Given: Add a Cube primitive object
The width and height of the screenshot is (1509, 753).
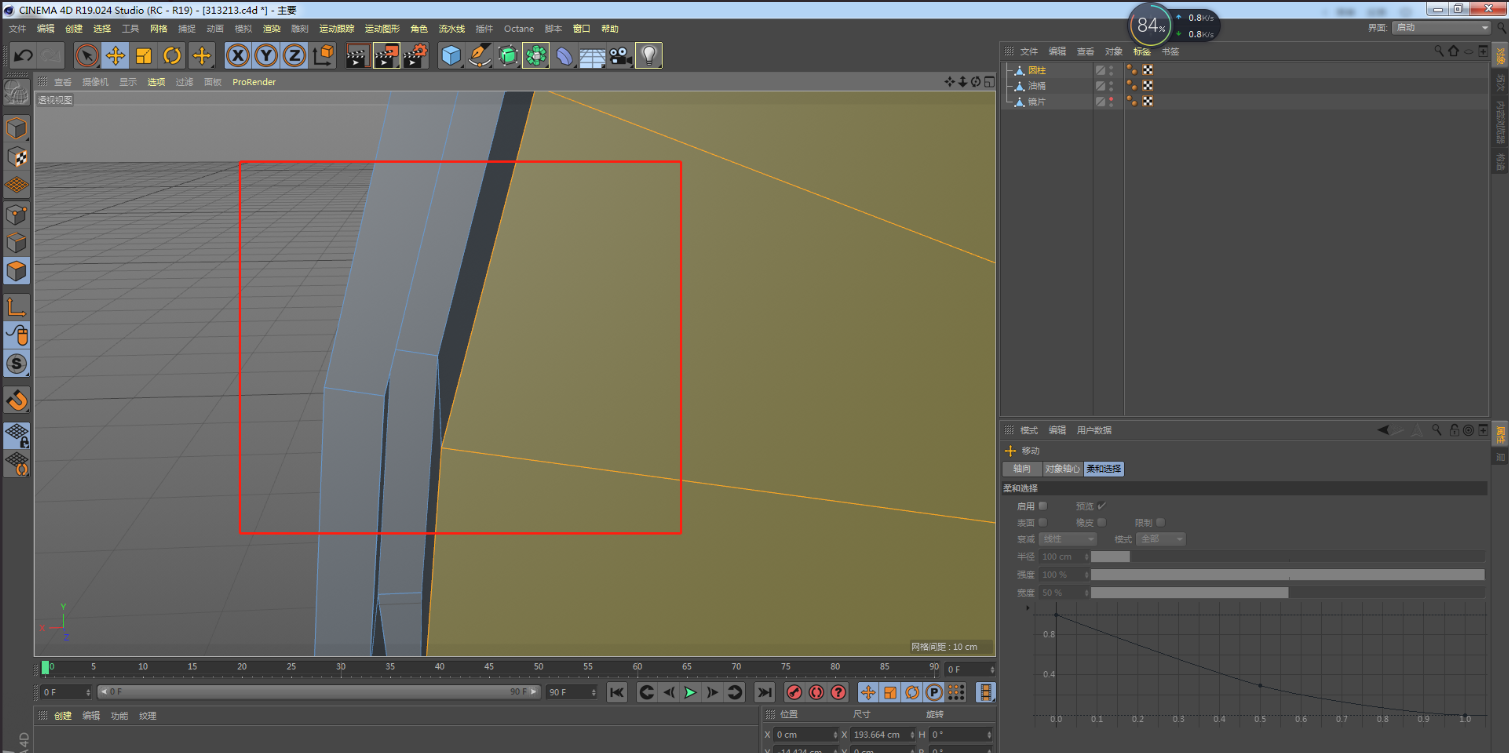Looking at the screenshot, I should (x=451, y=56).
